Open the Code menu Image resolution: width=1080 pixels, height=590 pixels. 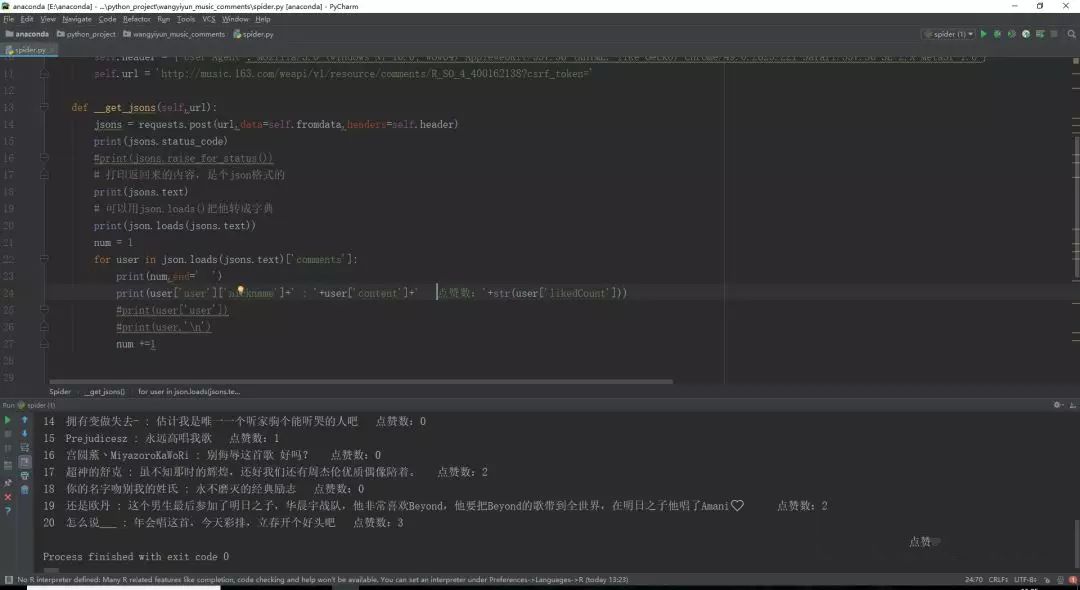pos(107,19)
